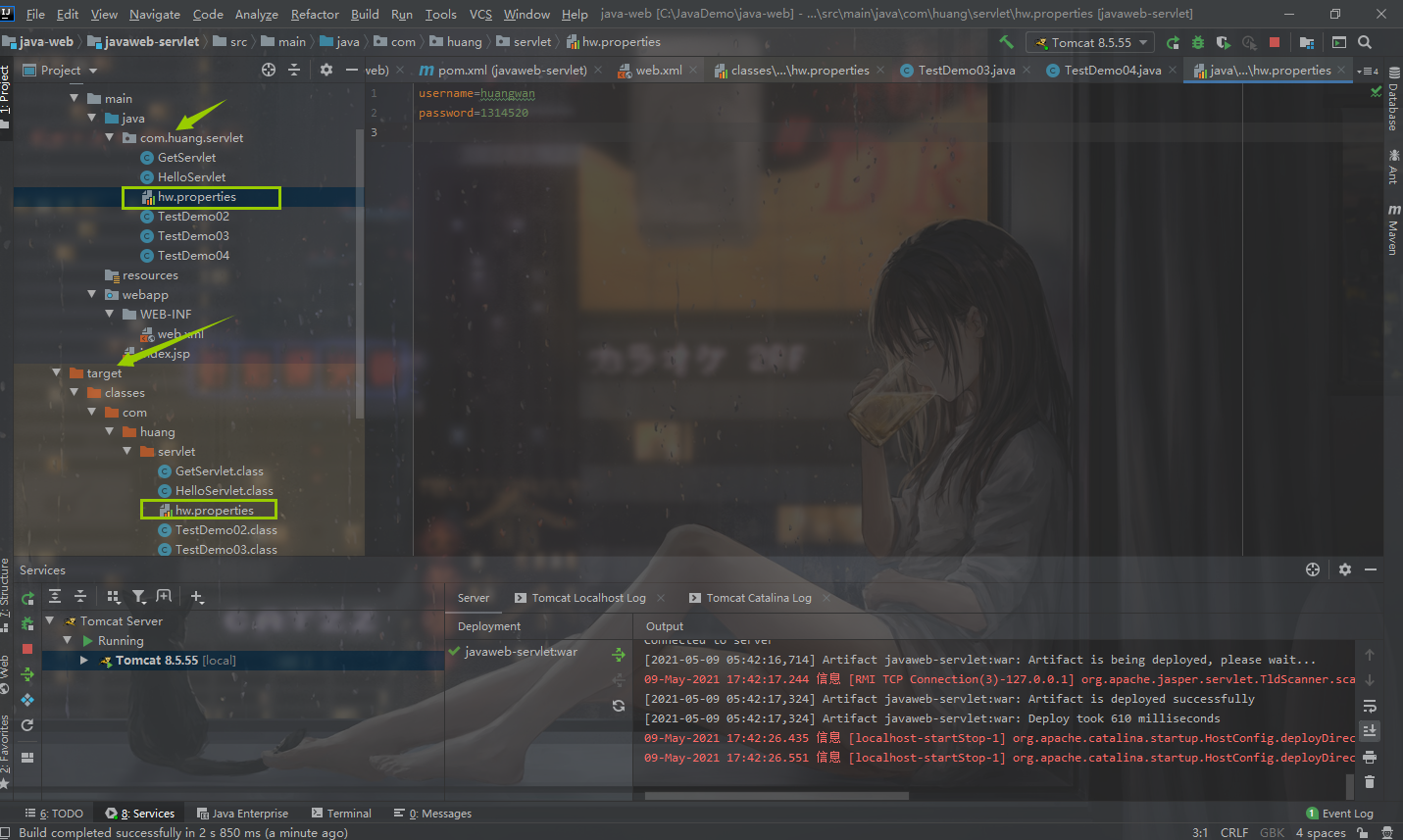Image resolution: width=1403 pixels, height=840 pixels.
Task: Toggle Maven tool window stripe
Action: pos(1392,229)
